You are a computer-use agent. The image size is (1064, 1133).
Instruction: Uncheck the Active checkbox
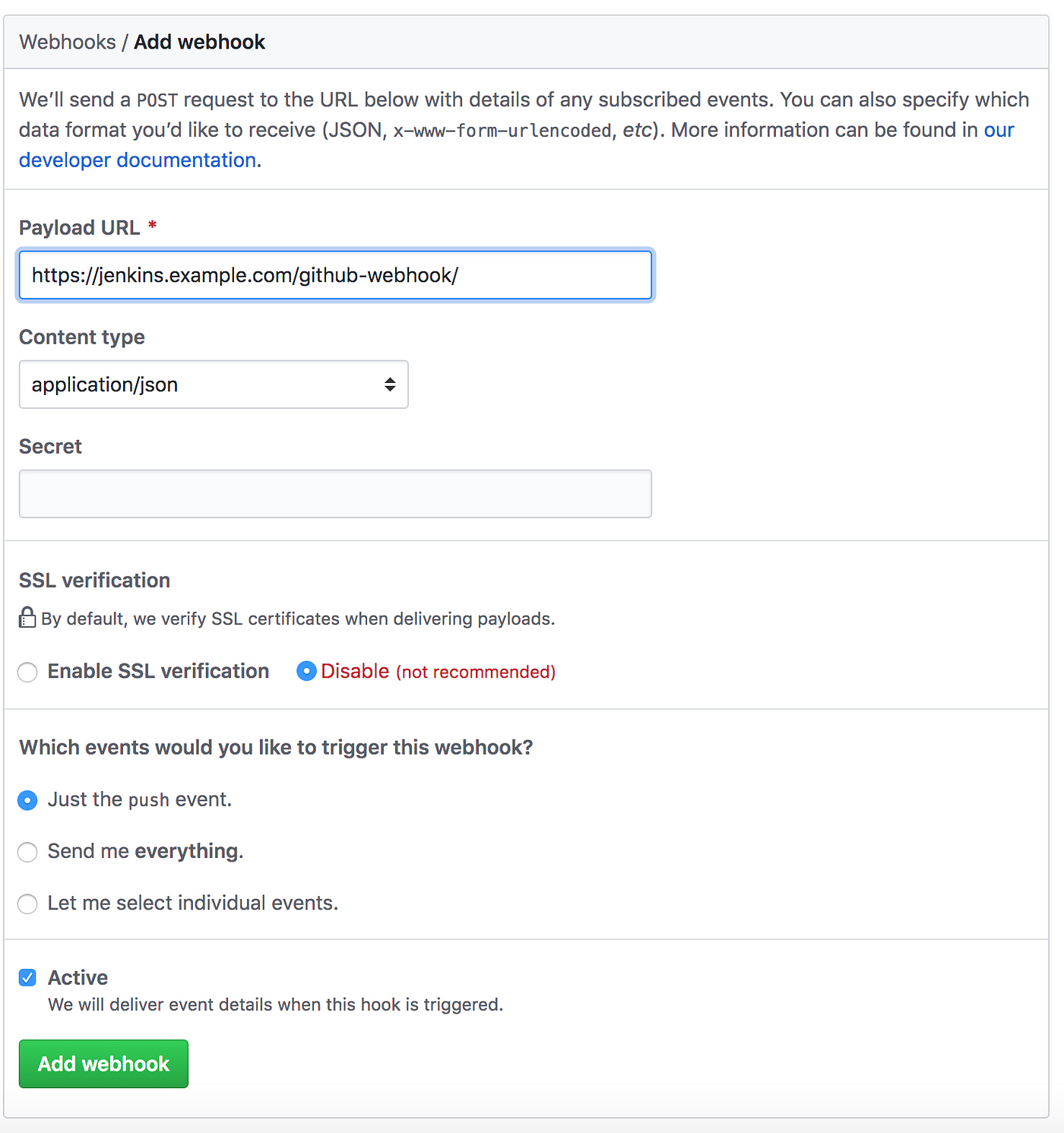pyautogui.click(x=27, y=977)
